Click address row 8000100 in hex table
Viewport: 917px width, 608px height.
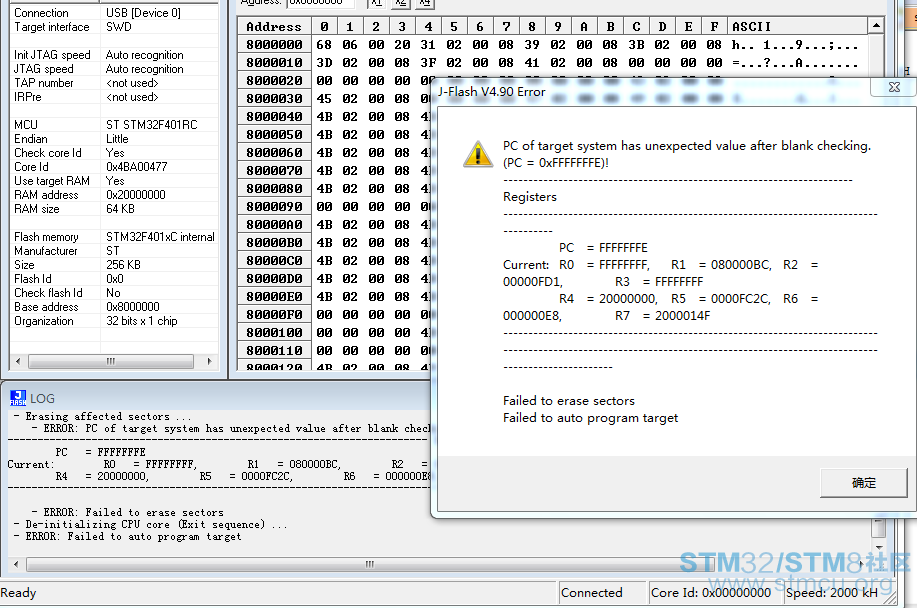point(274,333)
